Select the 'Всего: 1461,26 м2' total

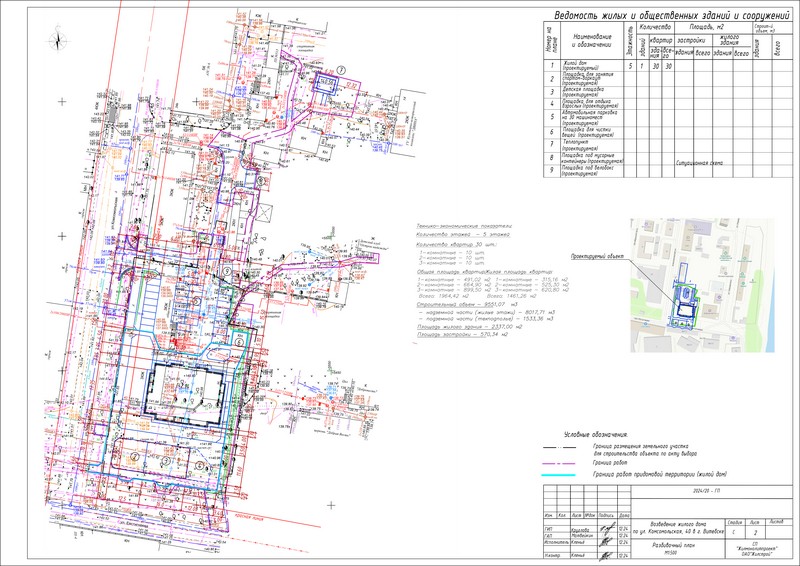pyautogui.click(x=512, y=295)
